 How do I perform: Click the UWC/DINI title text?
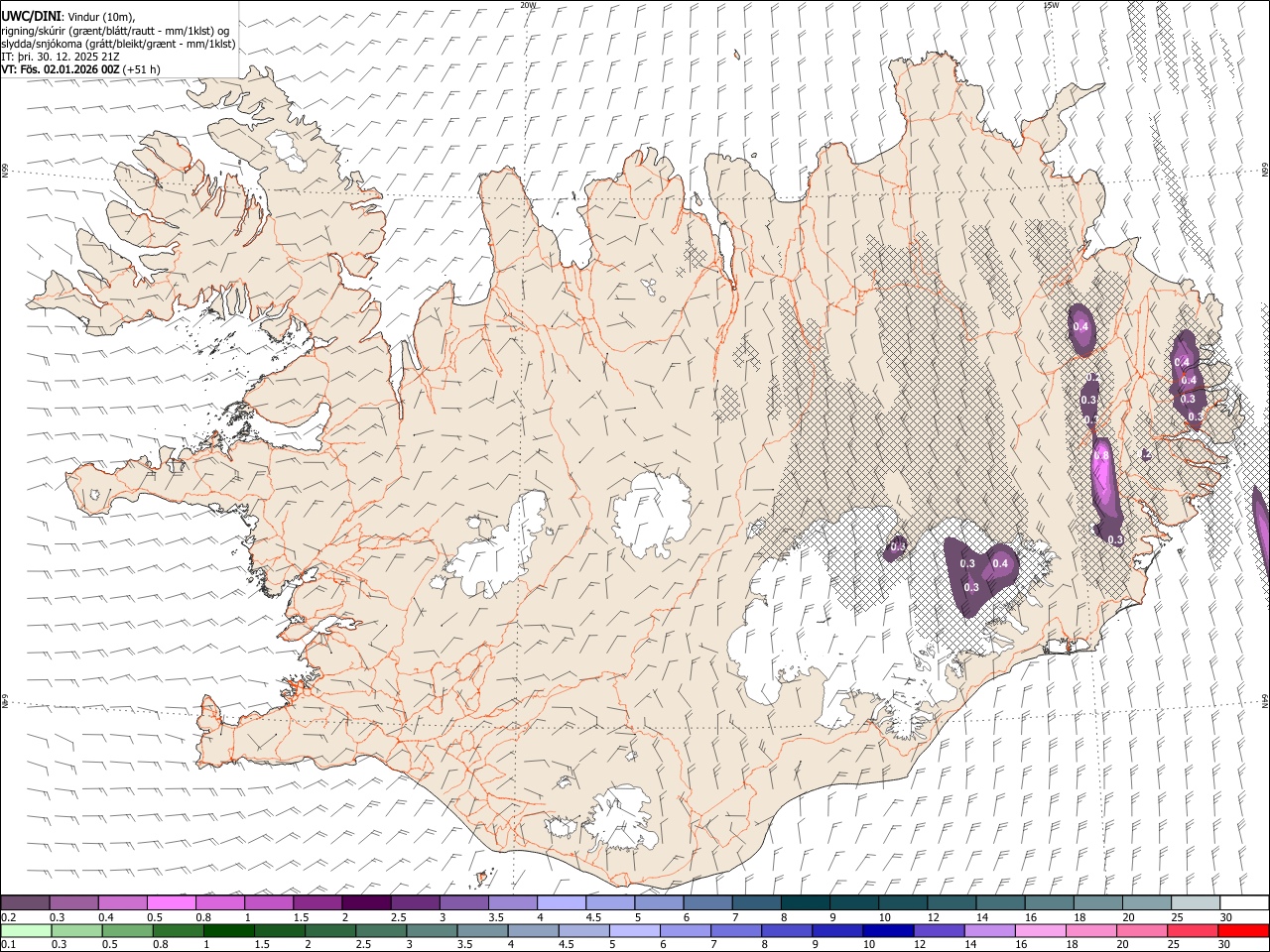[x=31, y=16]
